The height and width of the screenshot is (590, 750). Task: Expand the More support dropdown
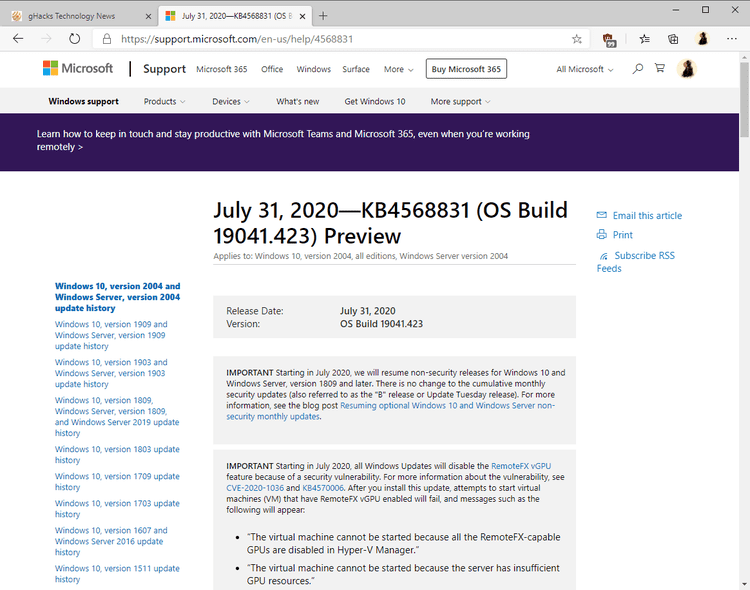461,101
